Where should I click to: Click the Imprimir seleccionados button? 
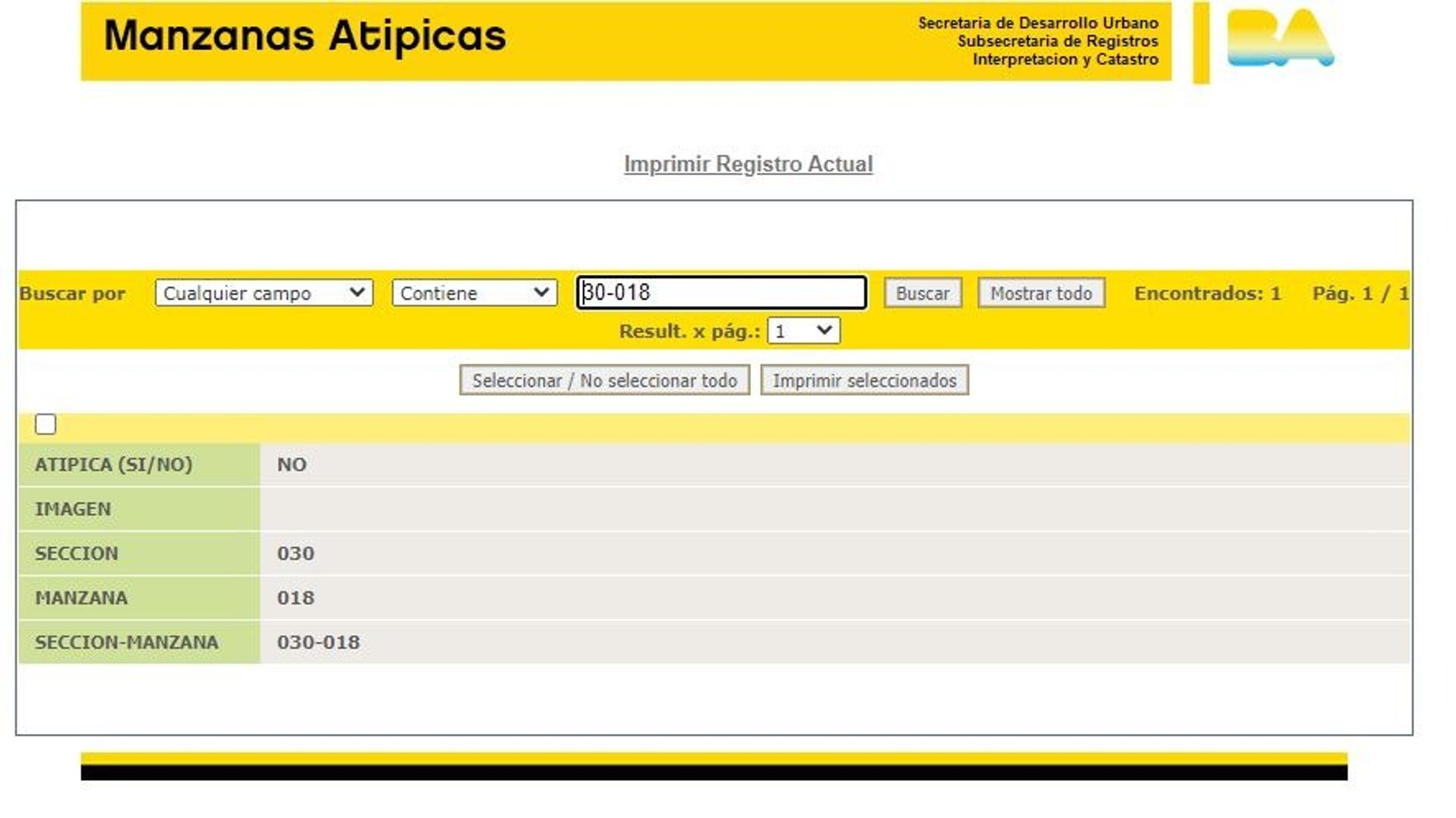865,380
